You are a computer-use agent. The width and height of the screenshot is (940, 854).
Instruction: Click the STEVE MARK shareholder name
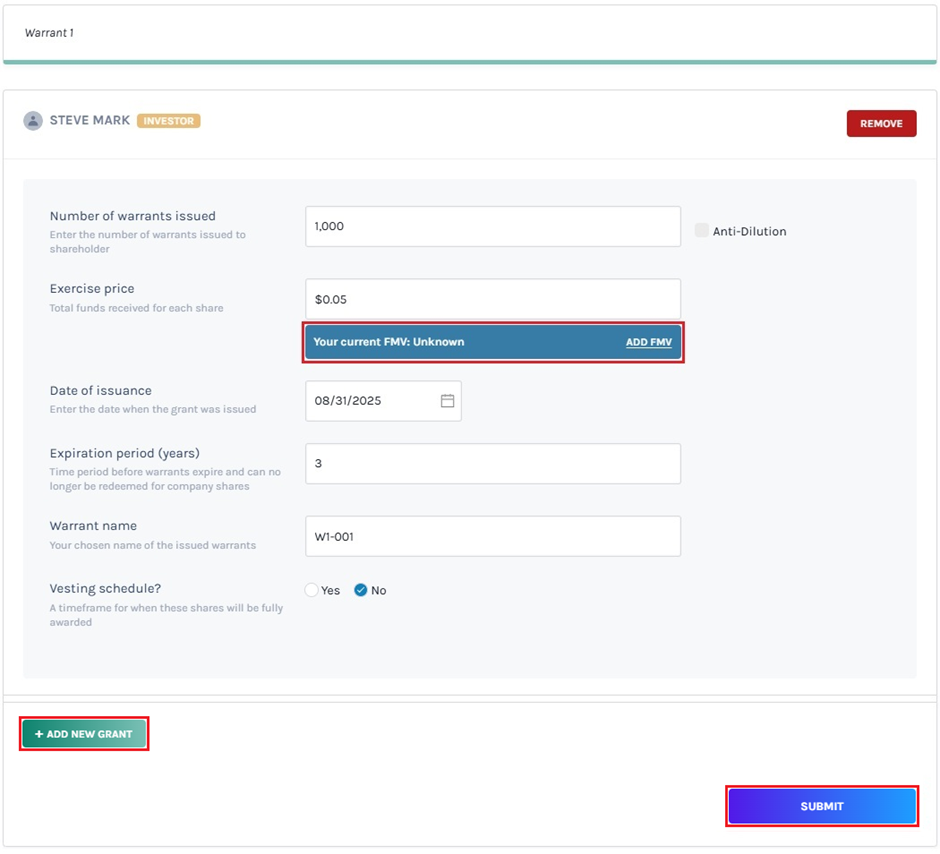pos(90,121)
